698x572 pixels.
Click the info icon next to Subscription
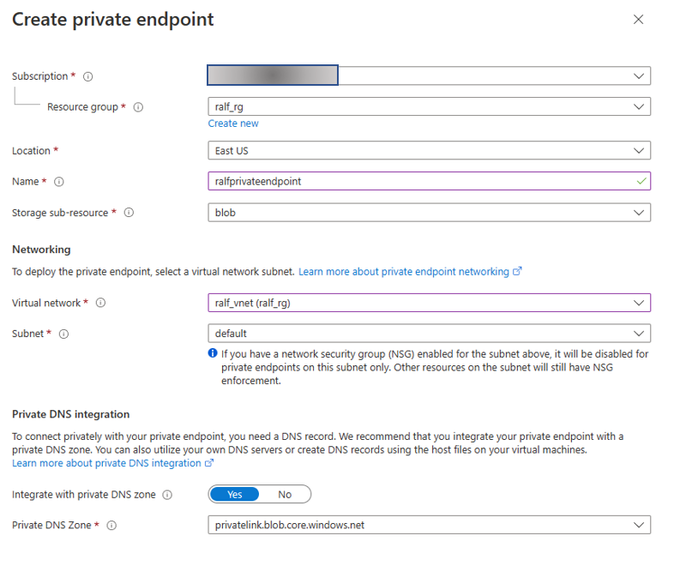pos(88,76)
